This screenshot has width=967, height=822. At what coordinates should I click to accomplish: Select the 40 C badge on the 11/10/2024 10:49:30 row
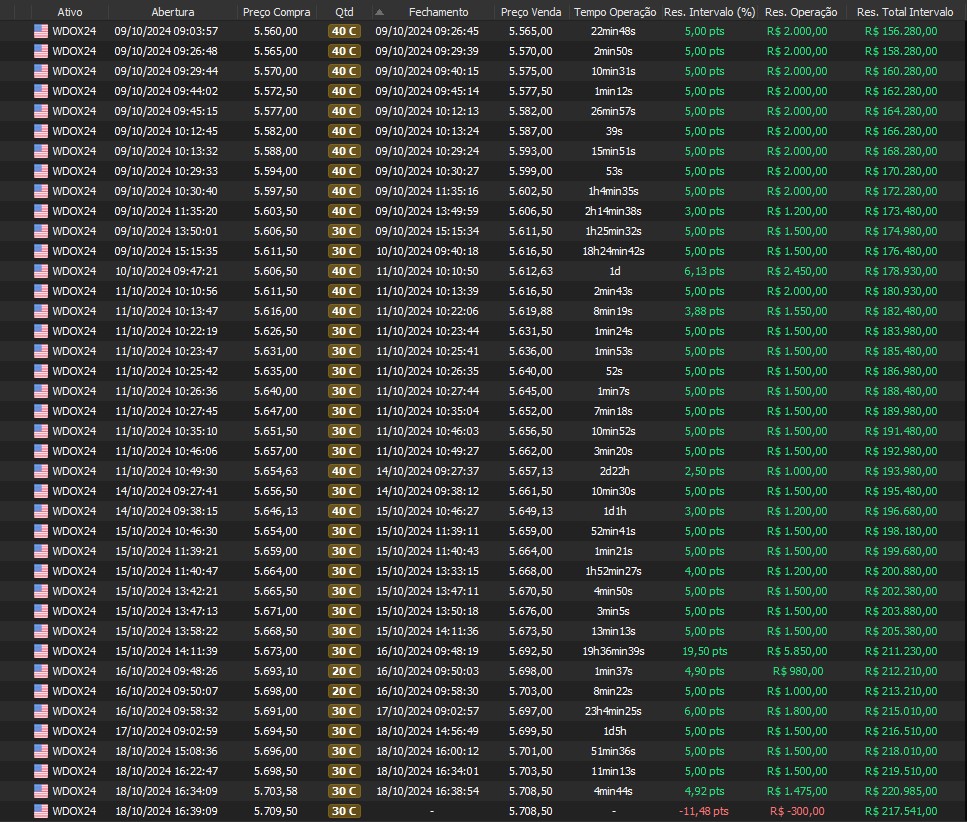coord(344,471)
